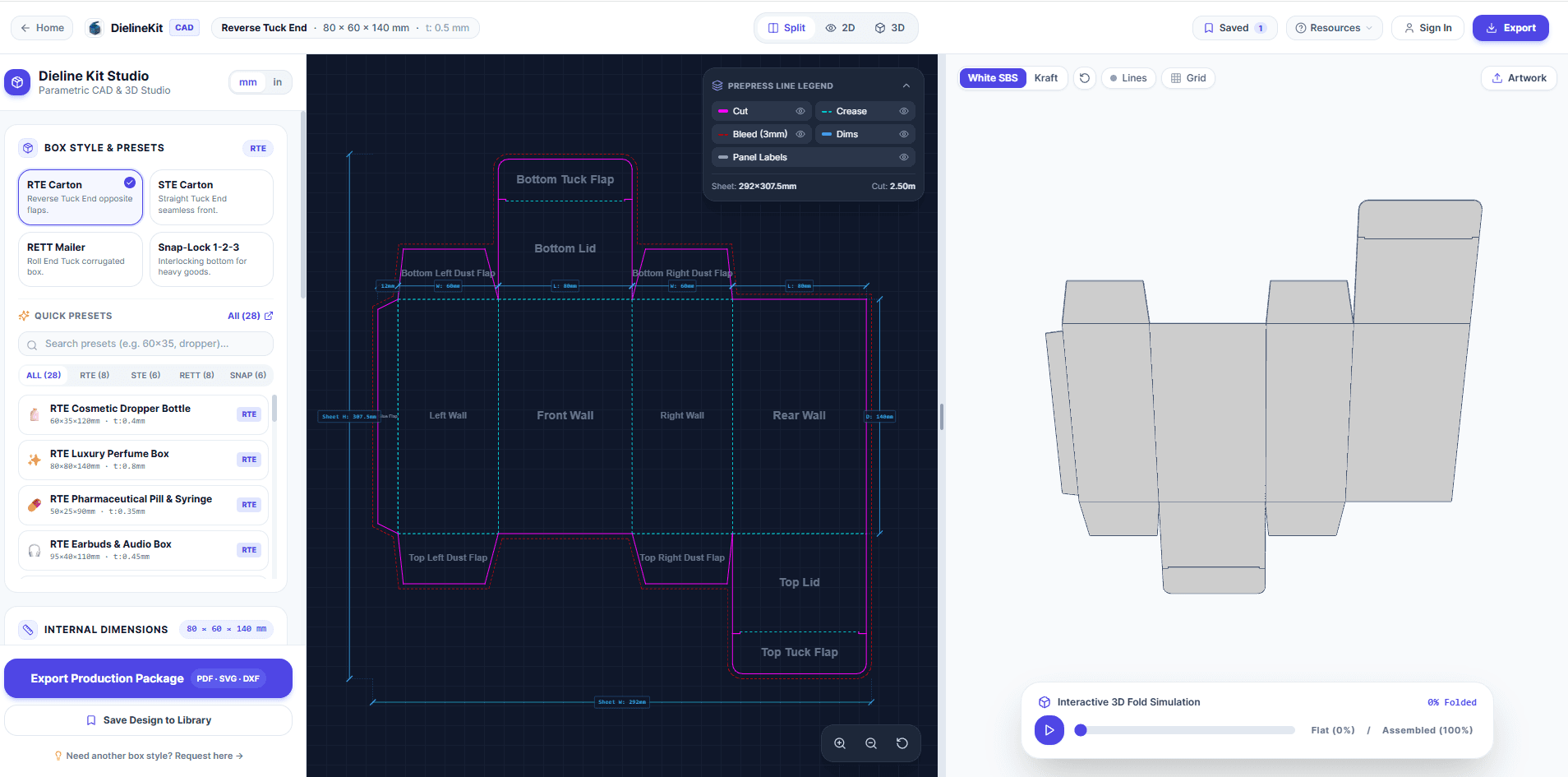Select the RETT Mailer box style
Viewport: 1568px width, 777px height.
tap(81, 259)
